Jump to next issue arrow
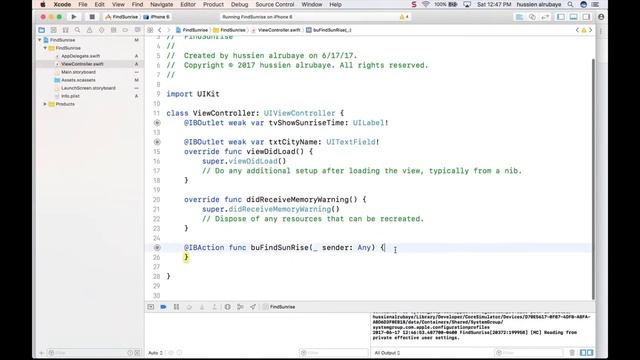Screen dimensions: 640x360 tap(591, 30)
